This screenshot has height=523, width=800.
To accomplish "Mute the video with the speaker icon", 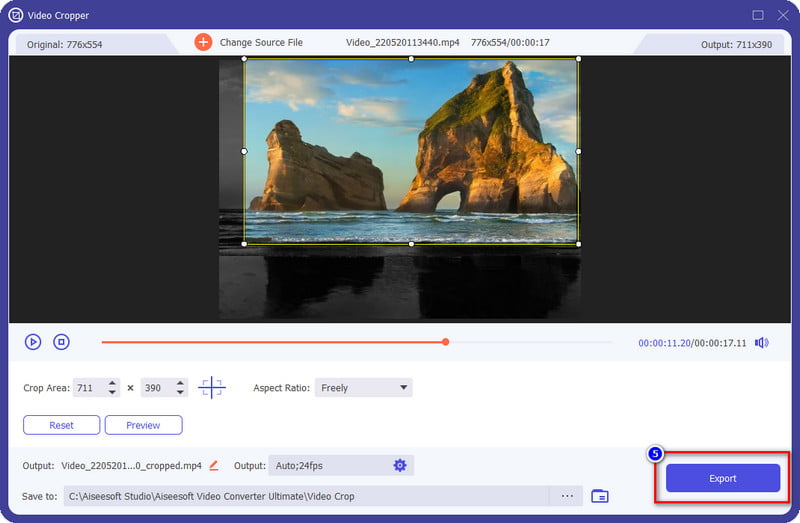I will [x=762, y=342].
